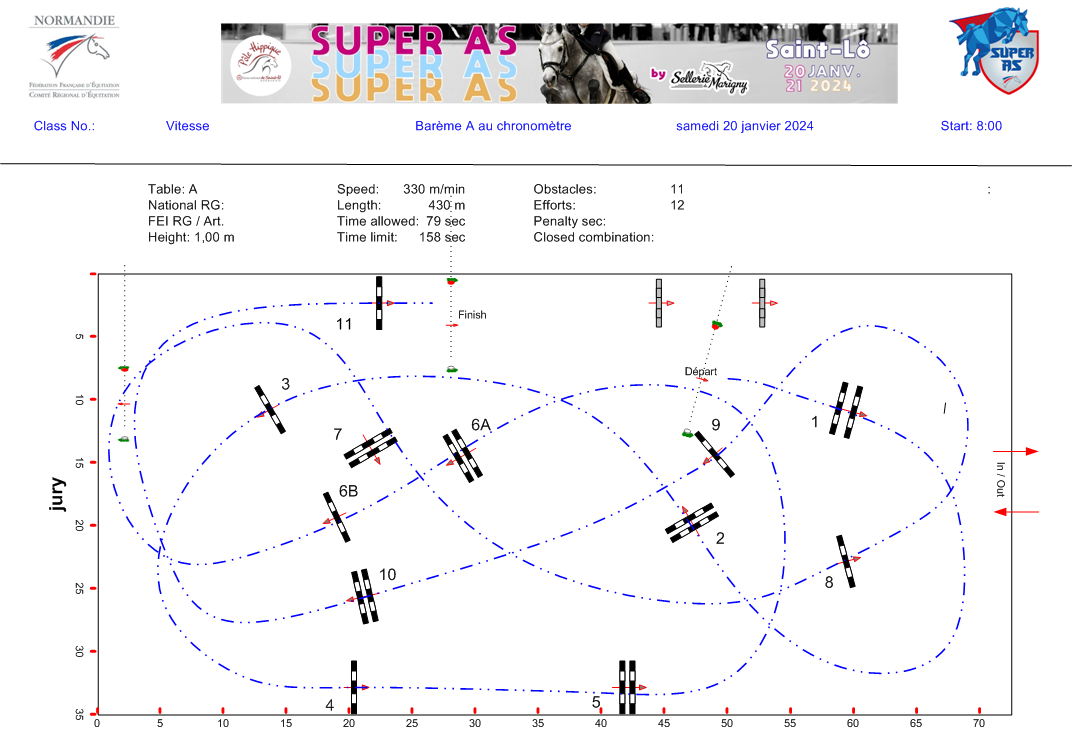Select combination element 6B
Viewport: 1072px width, 731px height.
click(x=336, y=516)
